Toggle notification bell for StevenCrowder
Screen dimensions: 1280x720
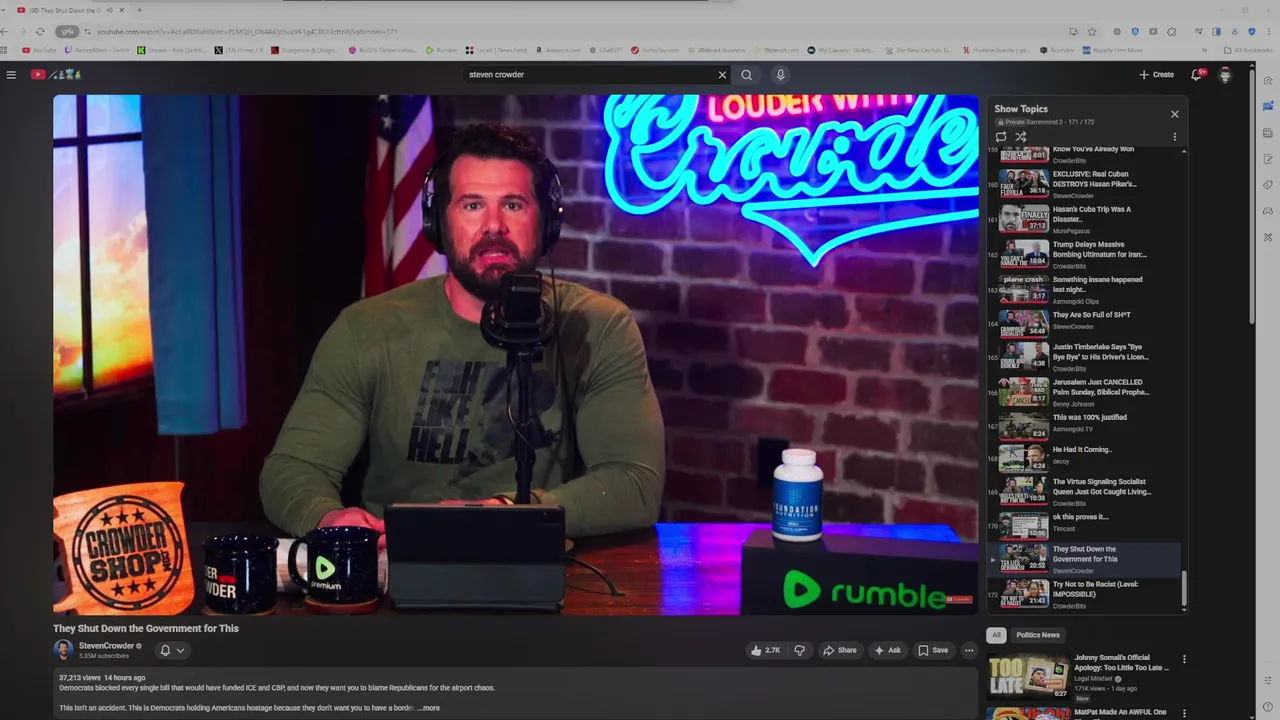click(x=166, y=650)
